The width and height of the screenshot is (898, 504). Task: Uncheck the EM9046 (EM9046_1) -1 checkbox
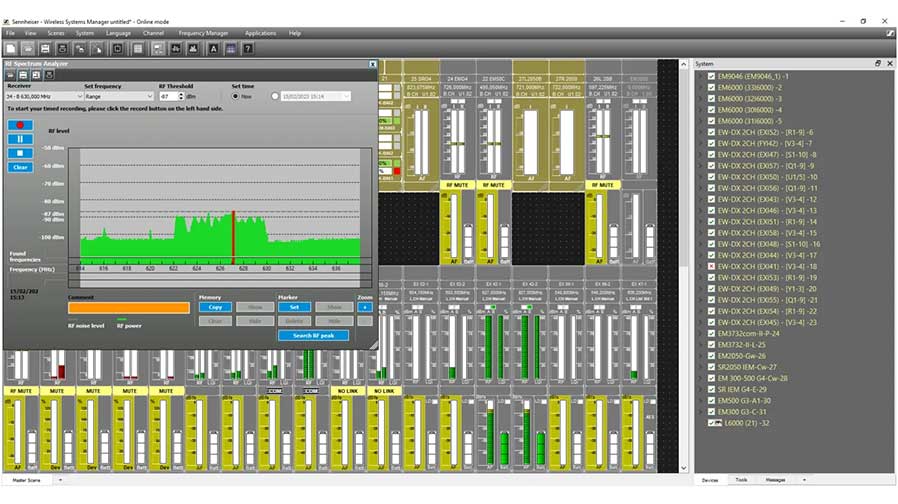(711, 76)
